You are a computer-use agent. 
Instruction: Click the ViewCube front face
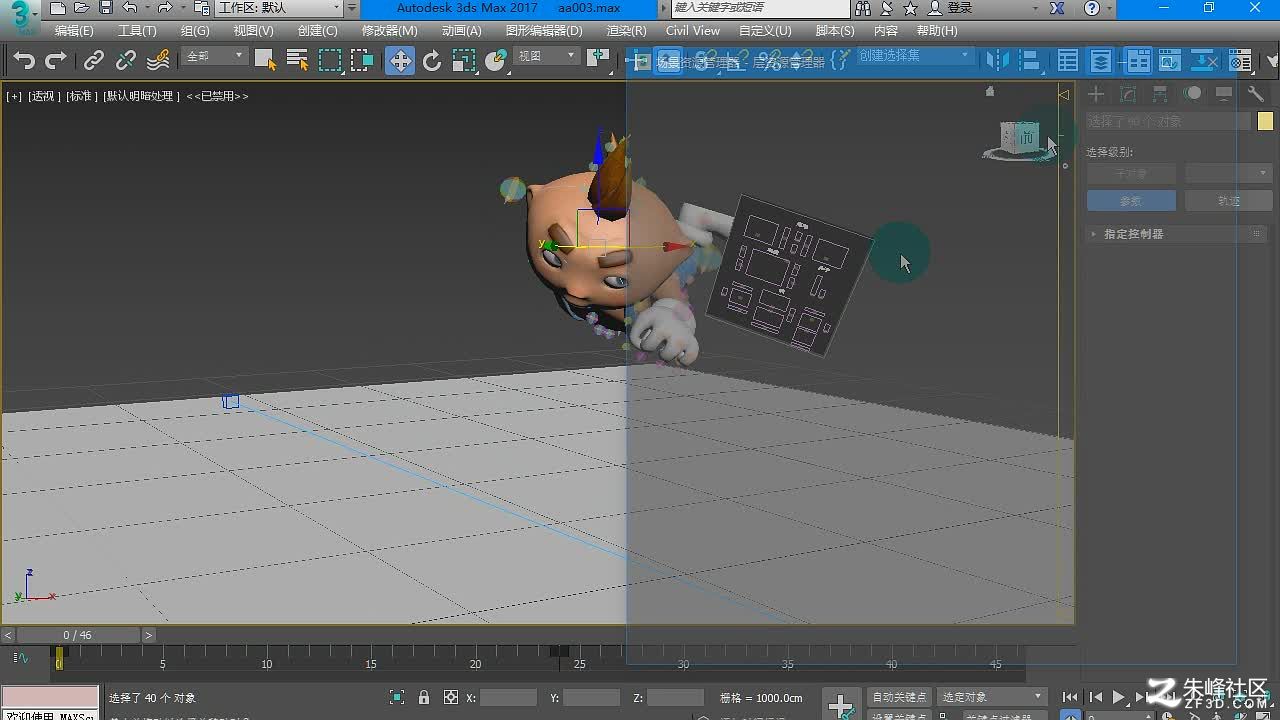tap(1026, 137)
